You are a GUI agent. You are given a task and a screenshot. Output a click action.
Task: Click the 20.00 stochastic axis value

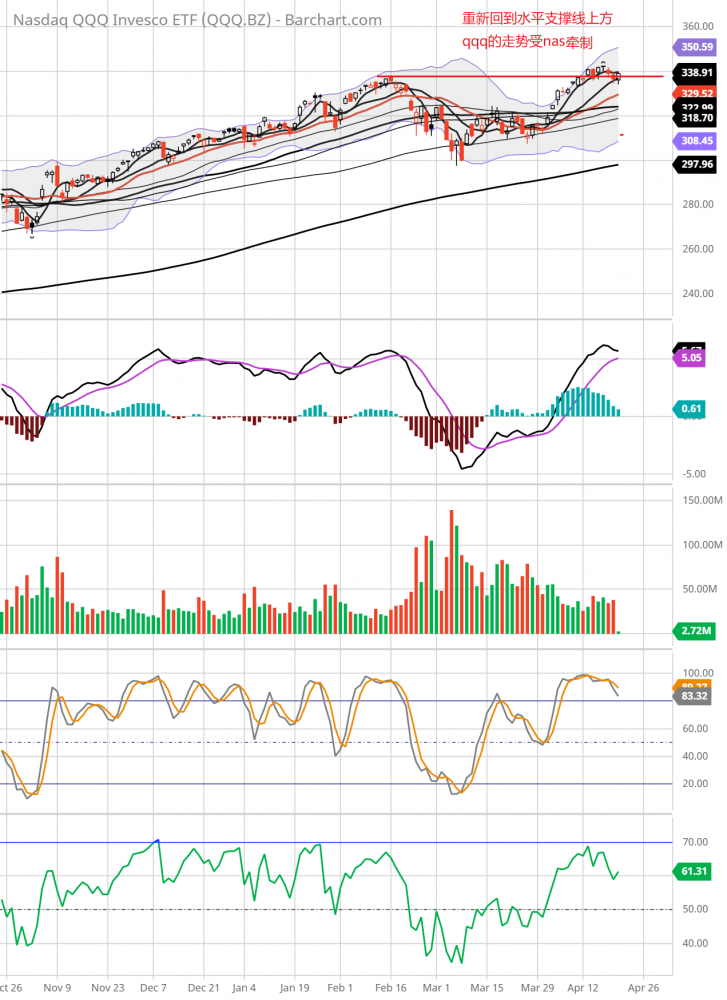click(695, 783)
